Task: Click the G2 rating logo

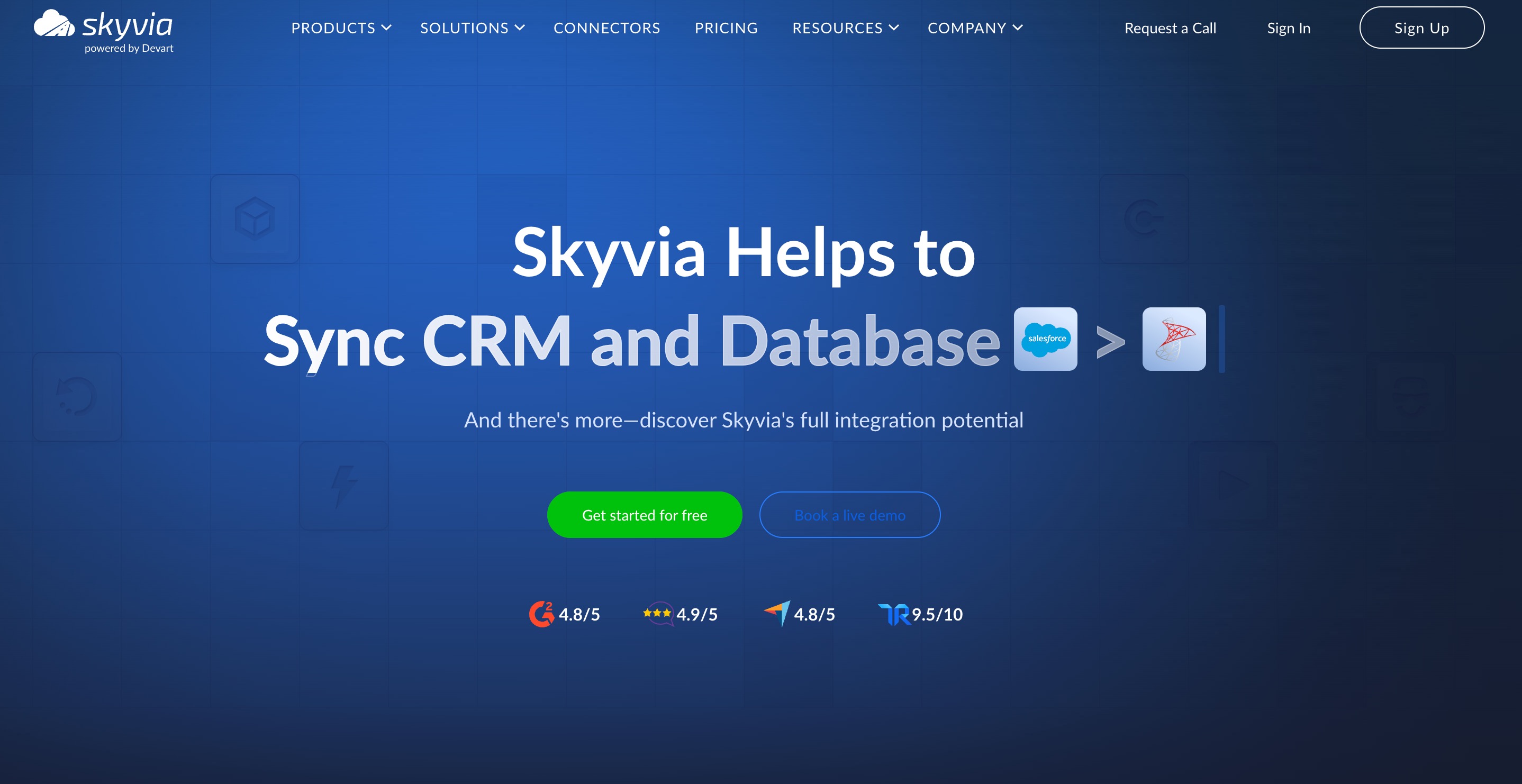Action: 541,614
